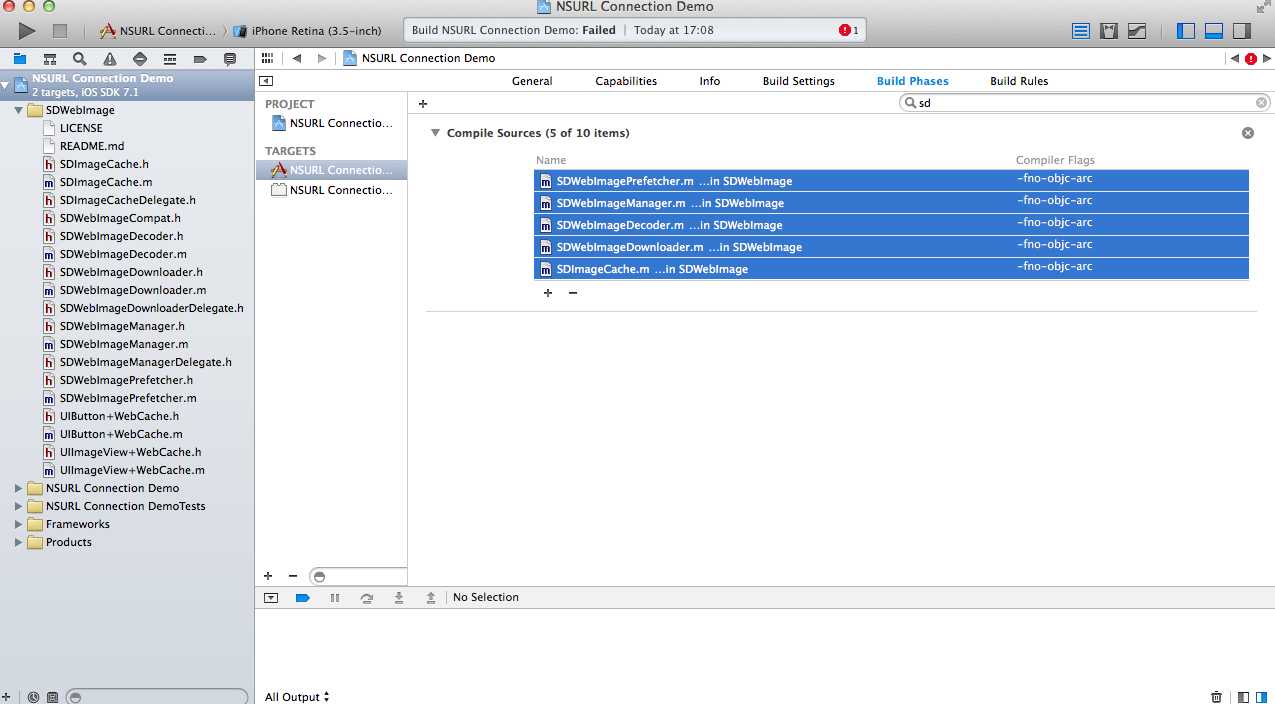Collapse the SDWebImage group

point(19,110)
